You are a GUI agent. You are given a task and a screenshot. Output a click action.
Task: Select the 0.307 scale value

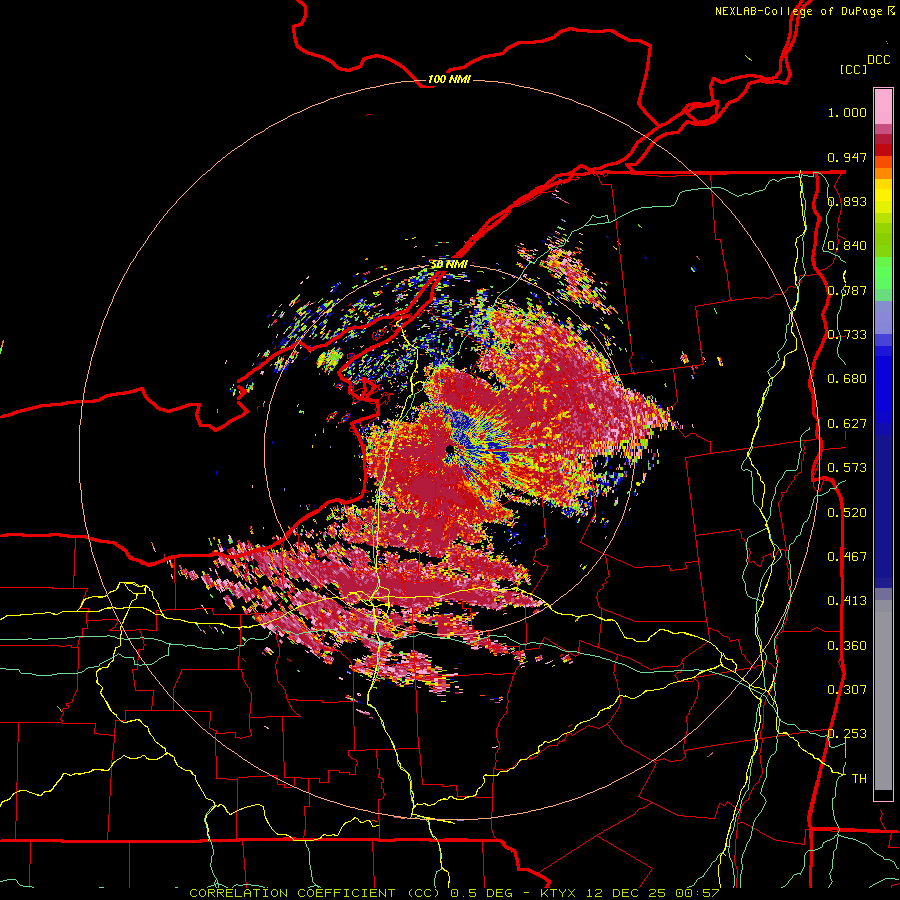point(847,690)
